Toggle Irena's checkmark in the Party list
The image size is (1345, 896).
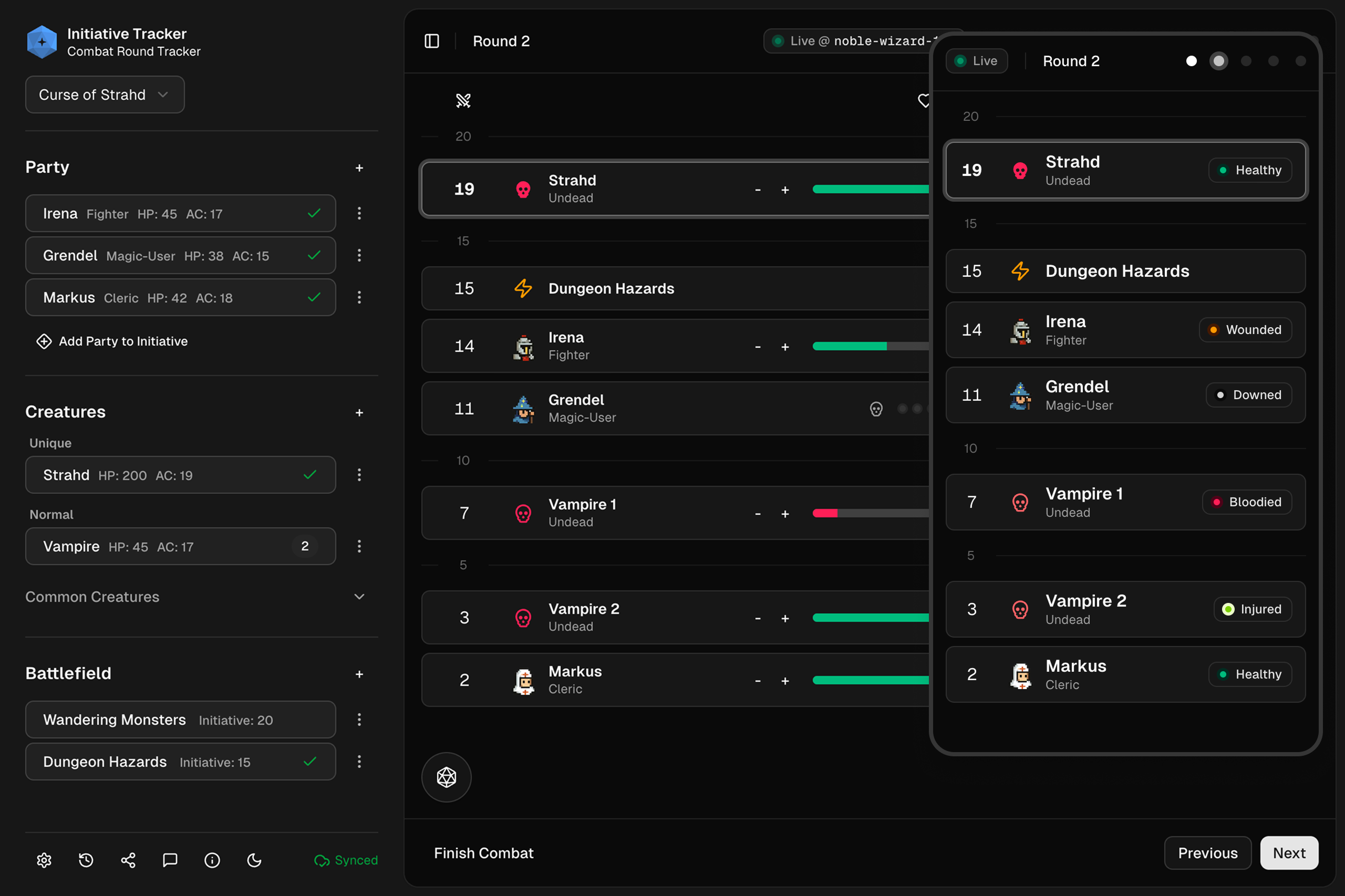(314, 213)
